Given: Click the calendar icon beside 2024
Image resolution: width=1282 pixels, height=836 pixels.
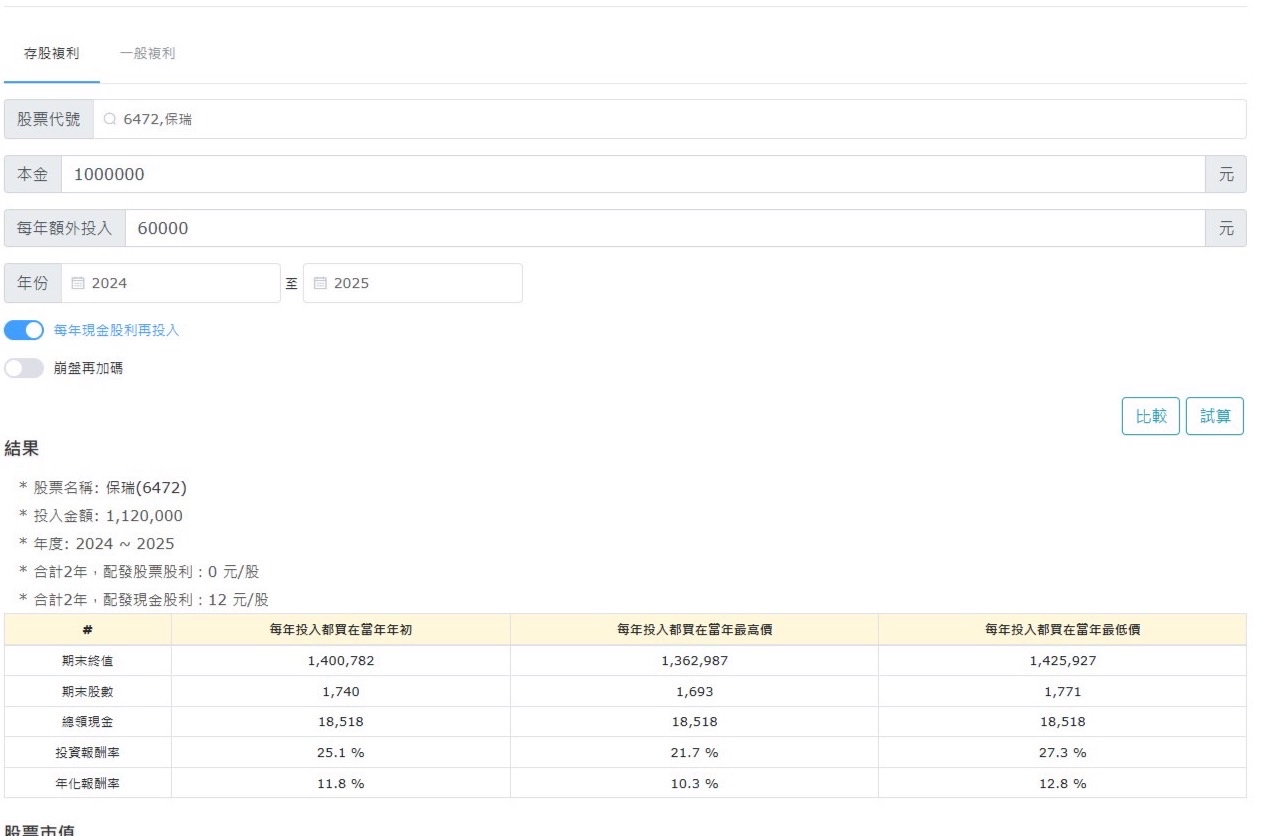Looking at the screenshot, I should [x=78, y=283].
